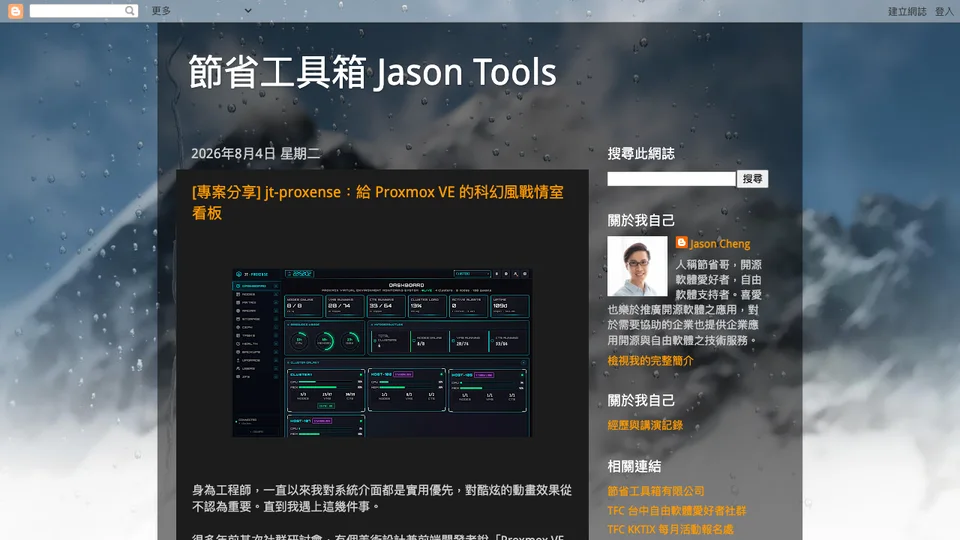960x540 pixels.
Task: Click the 搜尋 search button
Action: coord(752,179)
